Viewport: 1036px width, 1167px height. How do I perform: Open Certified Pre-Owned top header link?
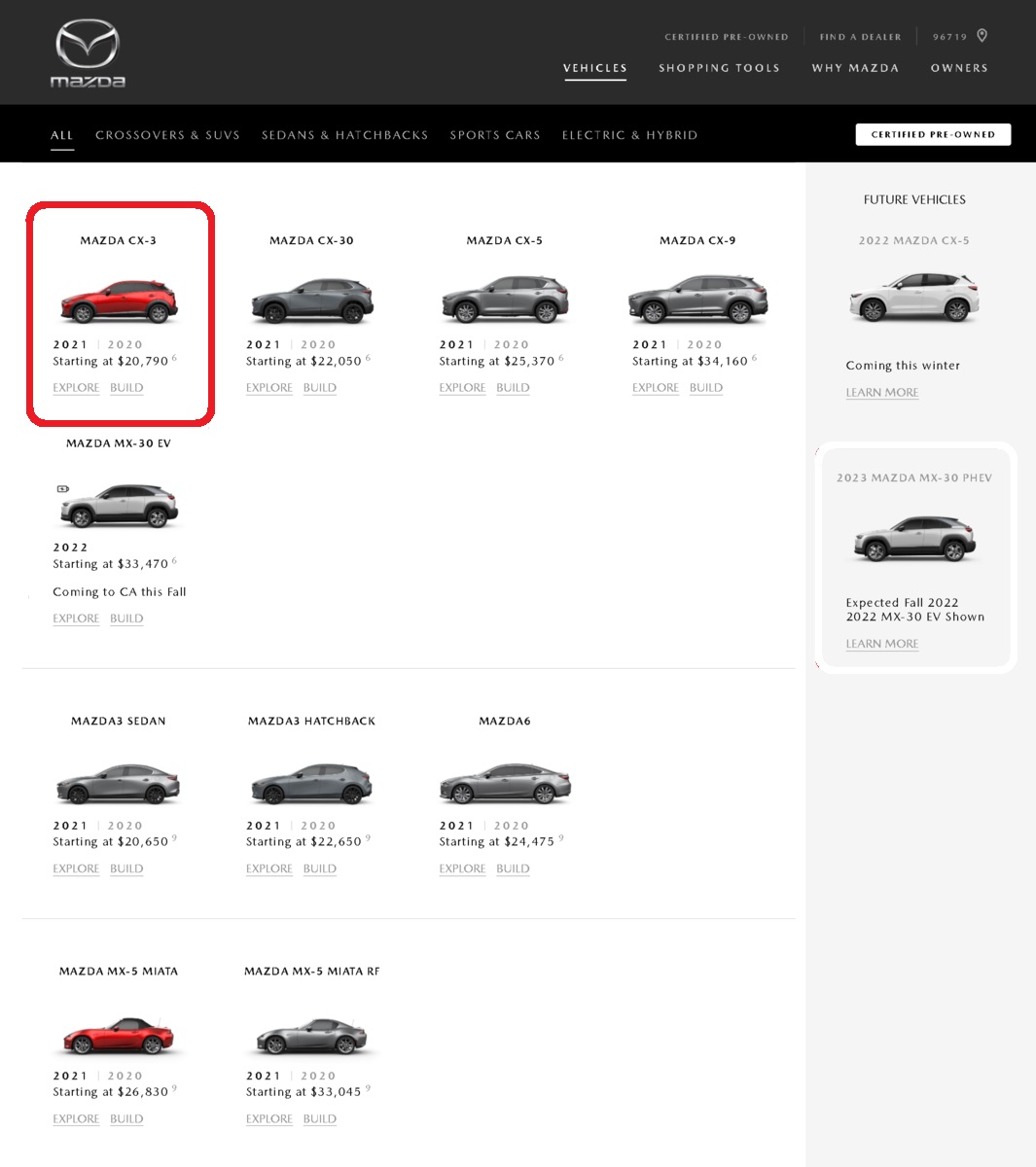pos(727,37)
